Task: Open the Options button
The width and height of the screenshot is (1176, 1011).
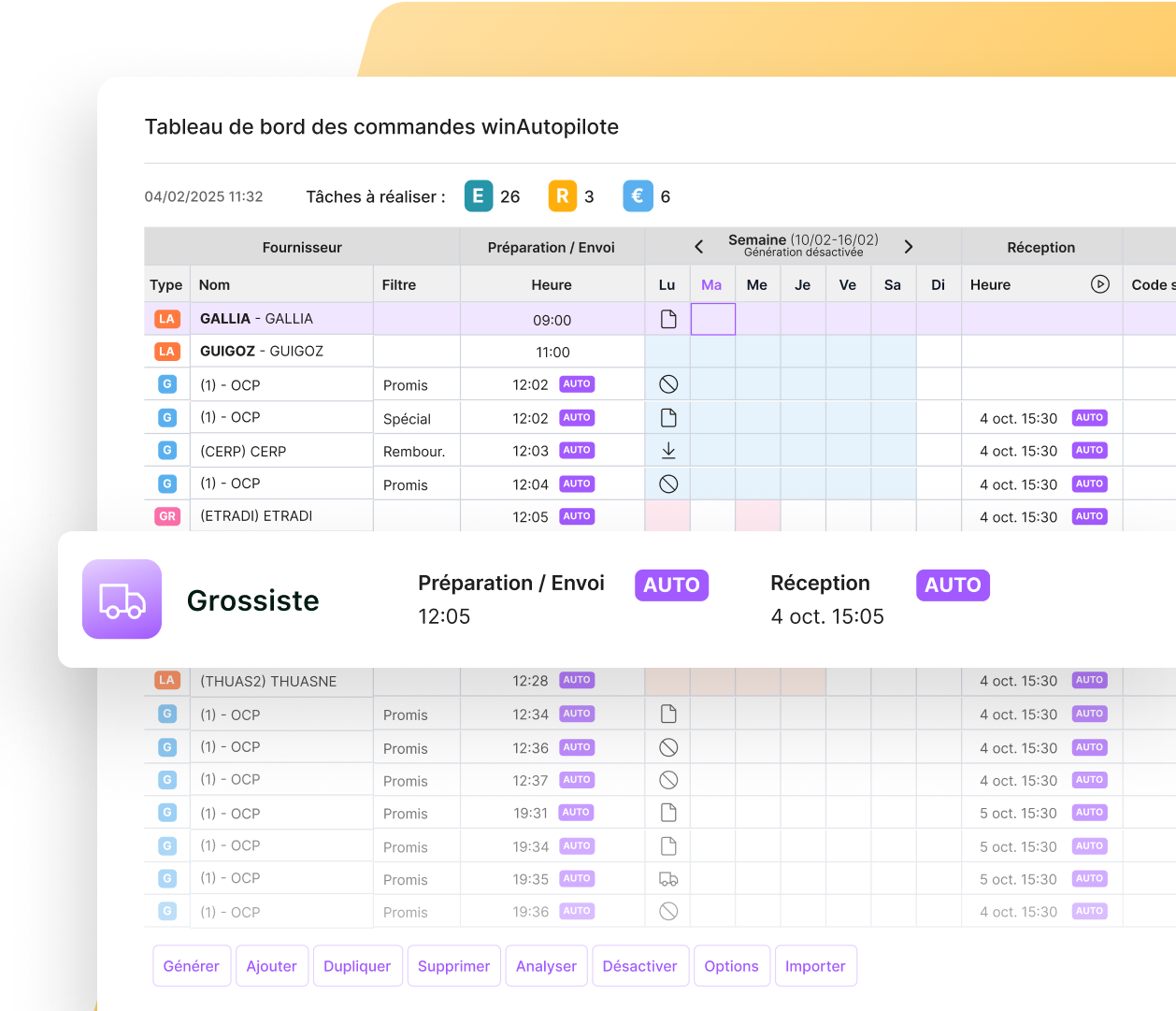Action: [x=731, y=966]
